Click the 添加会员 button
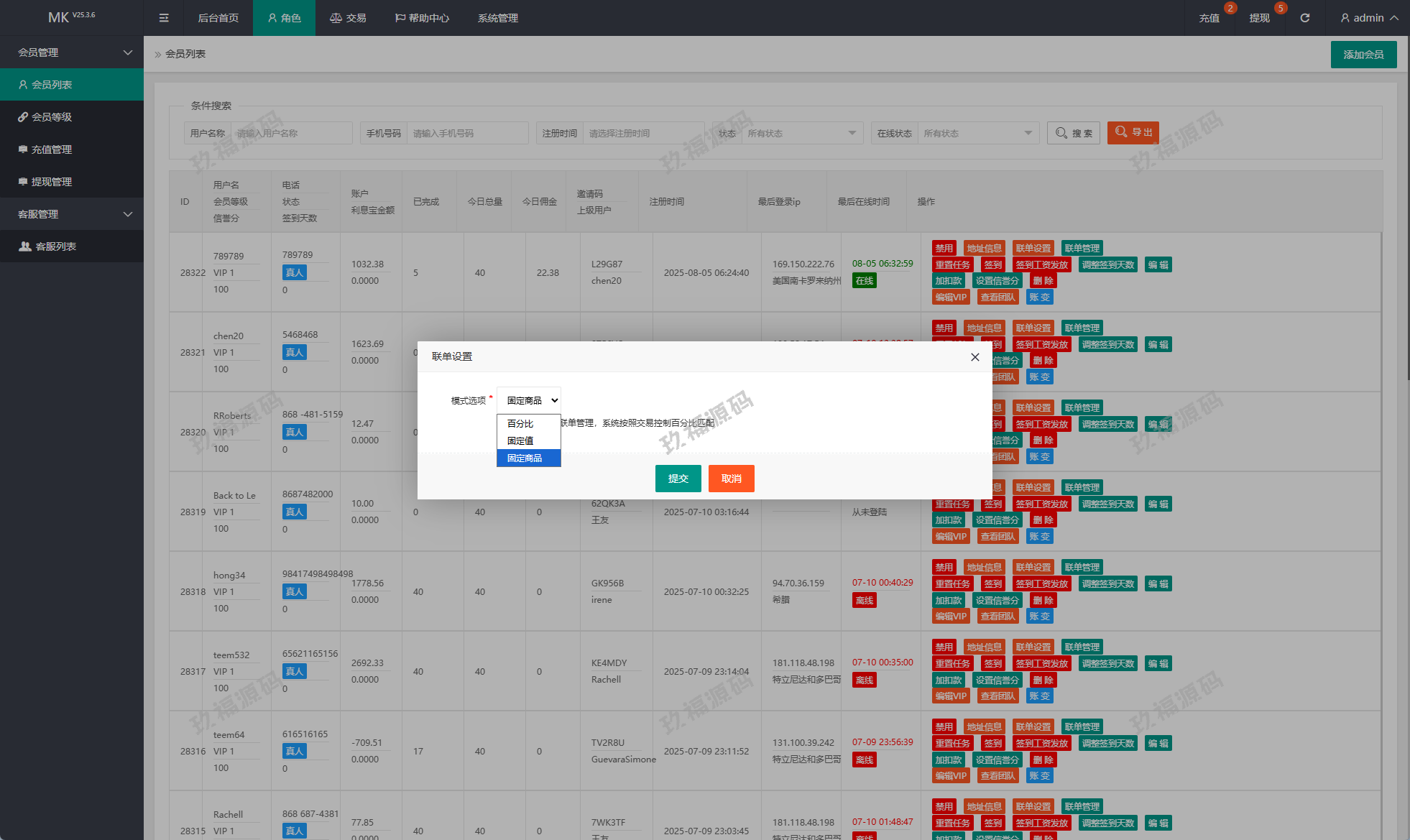 pyautogui.click(x=1363, y=55)
